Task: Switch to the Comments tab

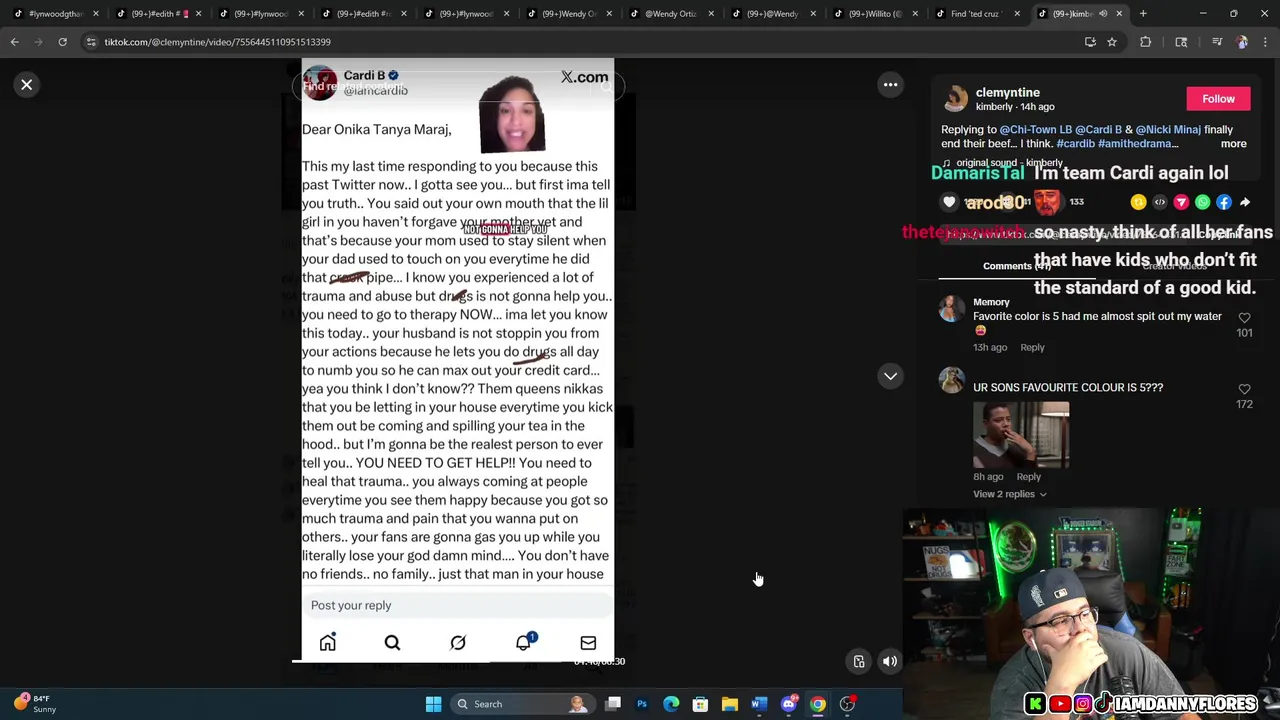Action: click(1016, 266)
